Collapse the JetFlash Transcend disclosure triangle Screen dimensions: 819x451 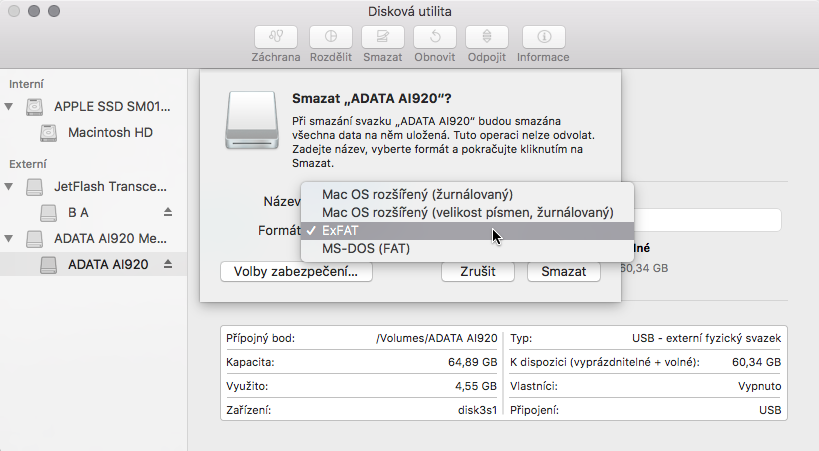pyautogui.click(x=9, y=187)
